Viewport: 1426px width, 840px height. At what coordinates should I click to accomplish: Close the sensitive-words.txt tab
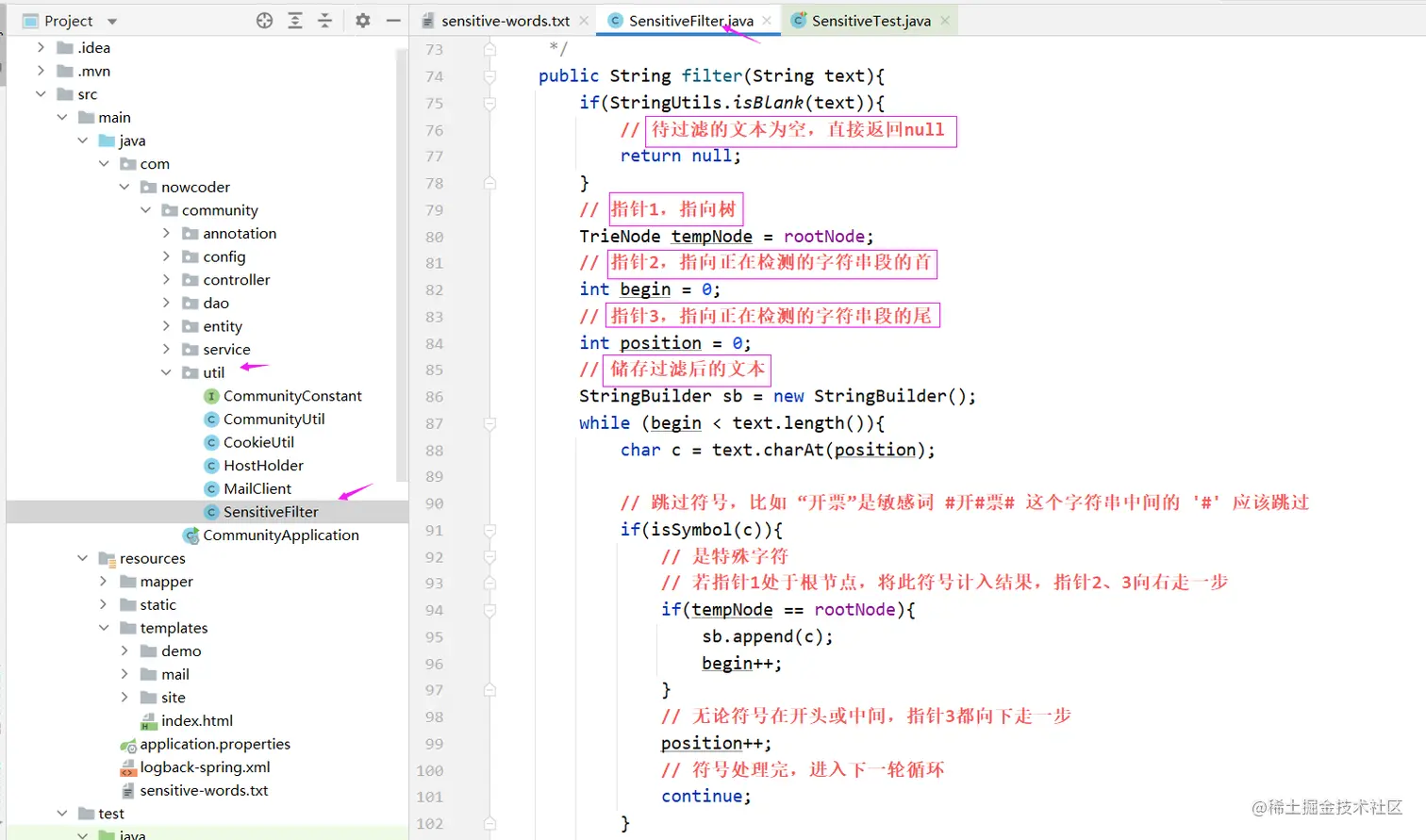(585, 21)
